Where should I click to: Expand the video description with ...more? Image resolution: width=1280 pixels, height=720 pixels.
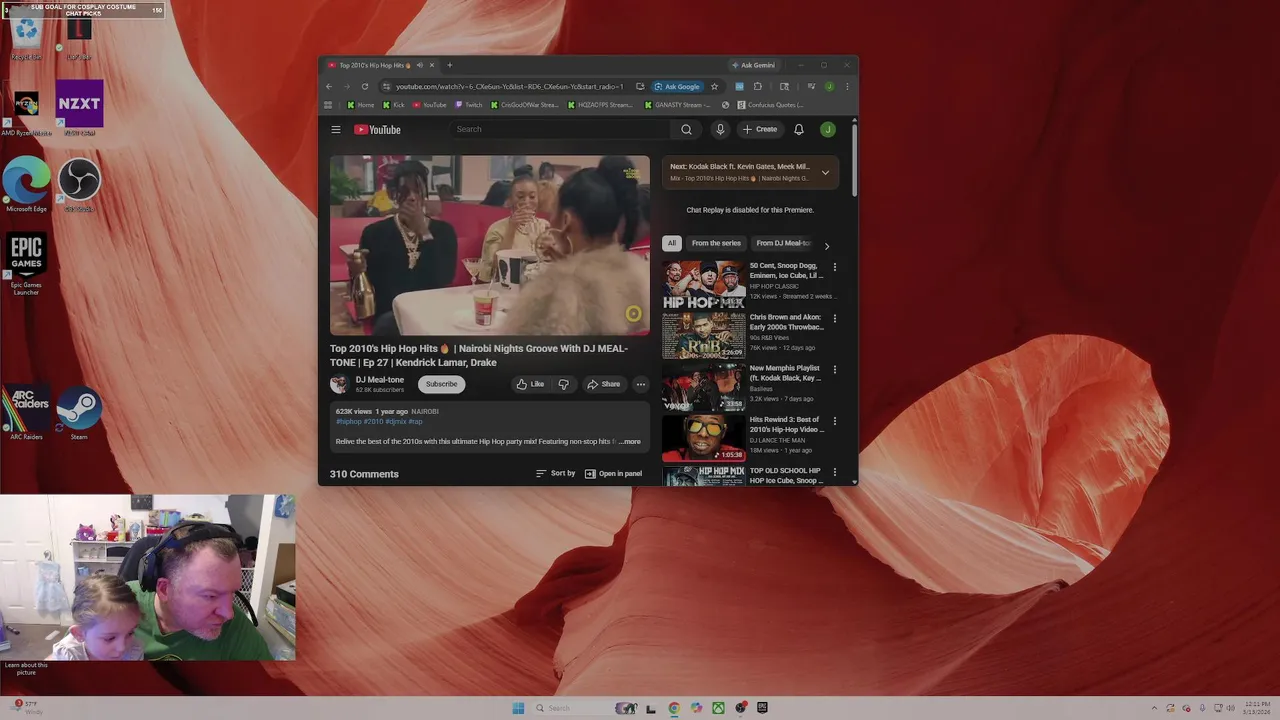pyautogui.click(x=630, y=441)
